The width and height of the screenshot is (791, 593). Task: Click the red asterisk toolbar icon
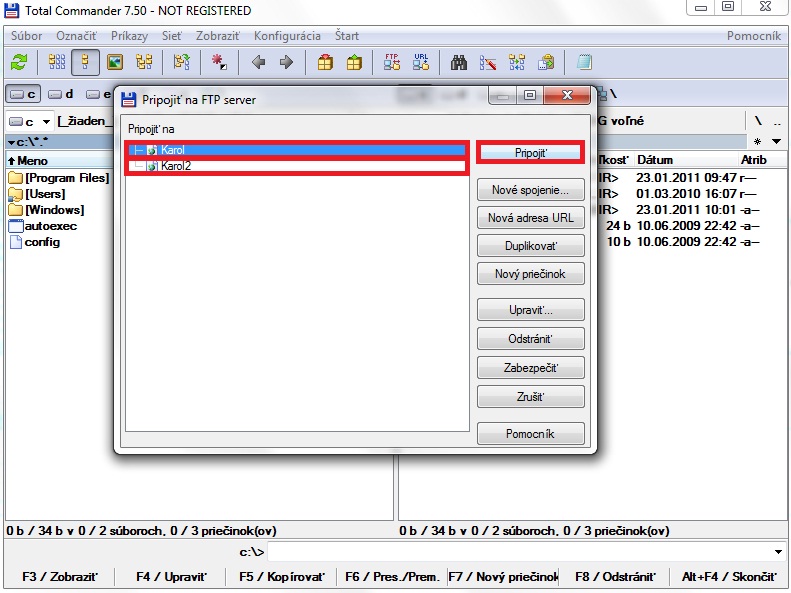(219, 63)
